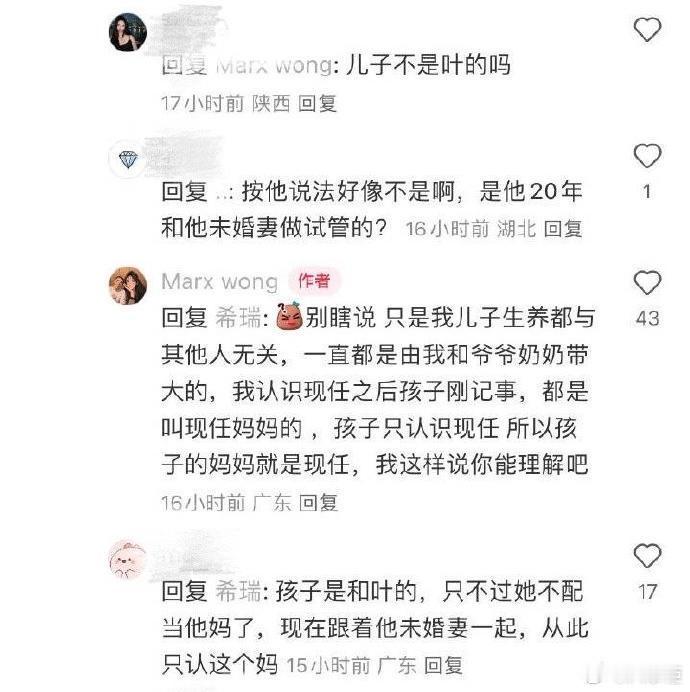Open the pink cartoon avatar profile

[128, 559]
